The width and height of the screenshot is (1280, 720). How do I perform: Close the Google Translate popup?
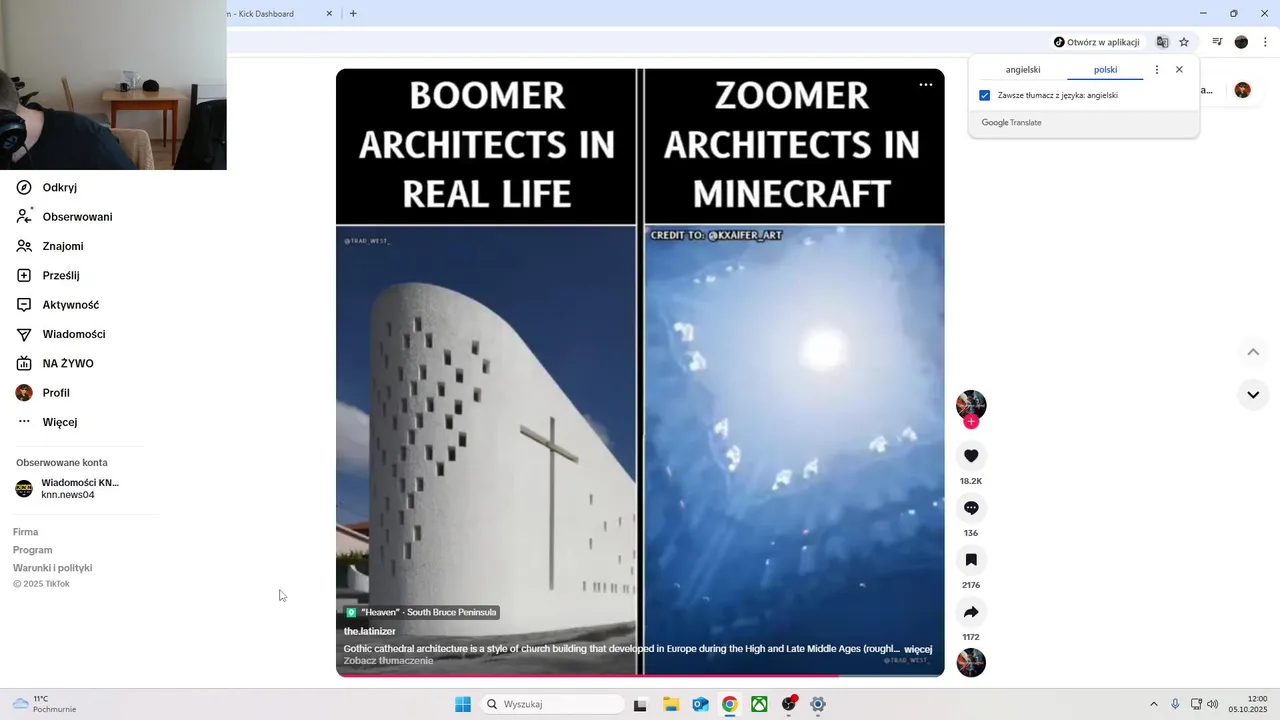pyautogui.click(x=1179, y=70)
